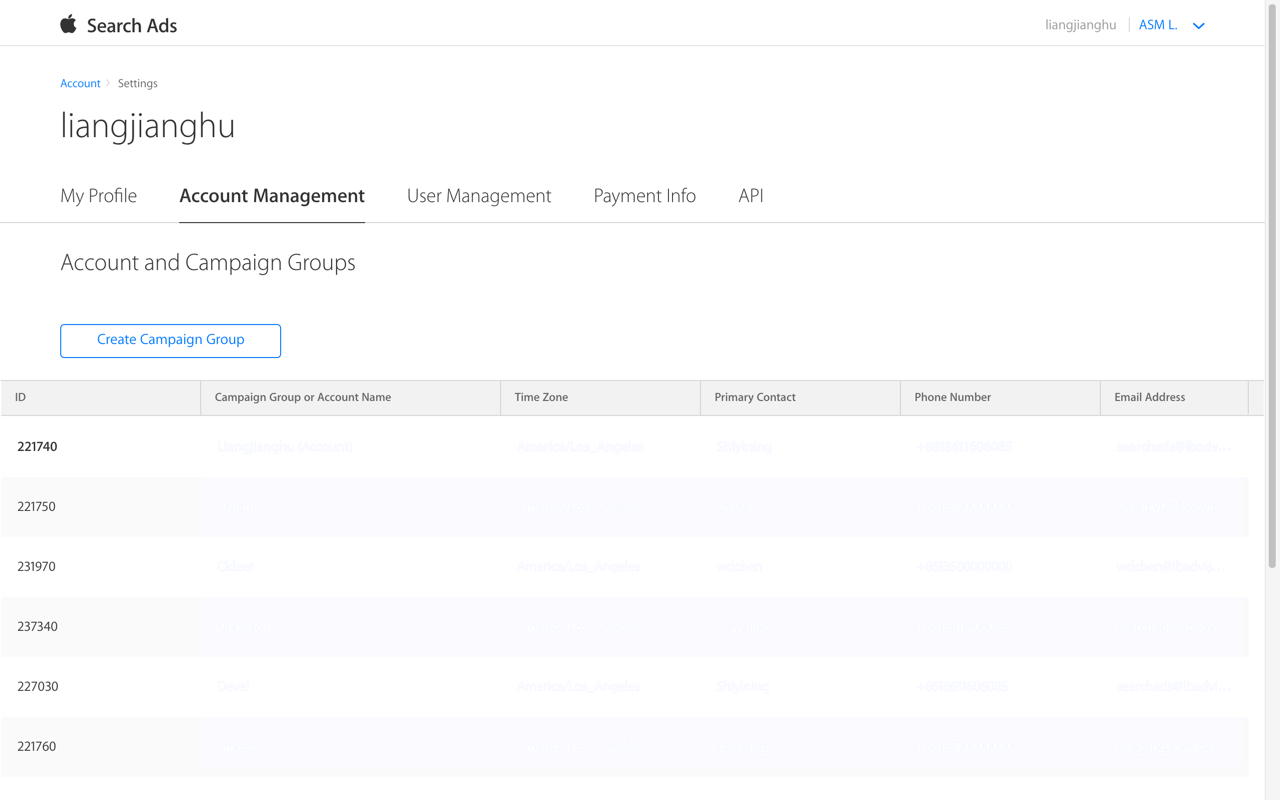Click the Primary Contact column header
This screenshot has height=800, width=1280.
click(x=800, y=398)
